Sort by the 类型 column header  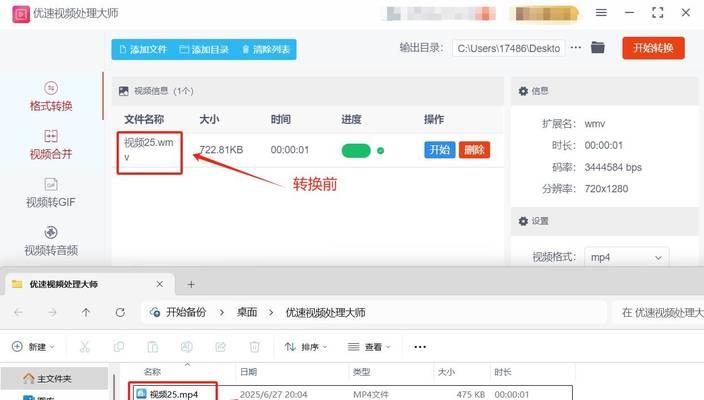[361, 372]
